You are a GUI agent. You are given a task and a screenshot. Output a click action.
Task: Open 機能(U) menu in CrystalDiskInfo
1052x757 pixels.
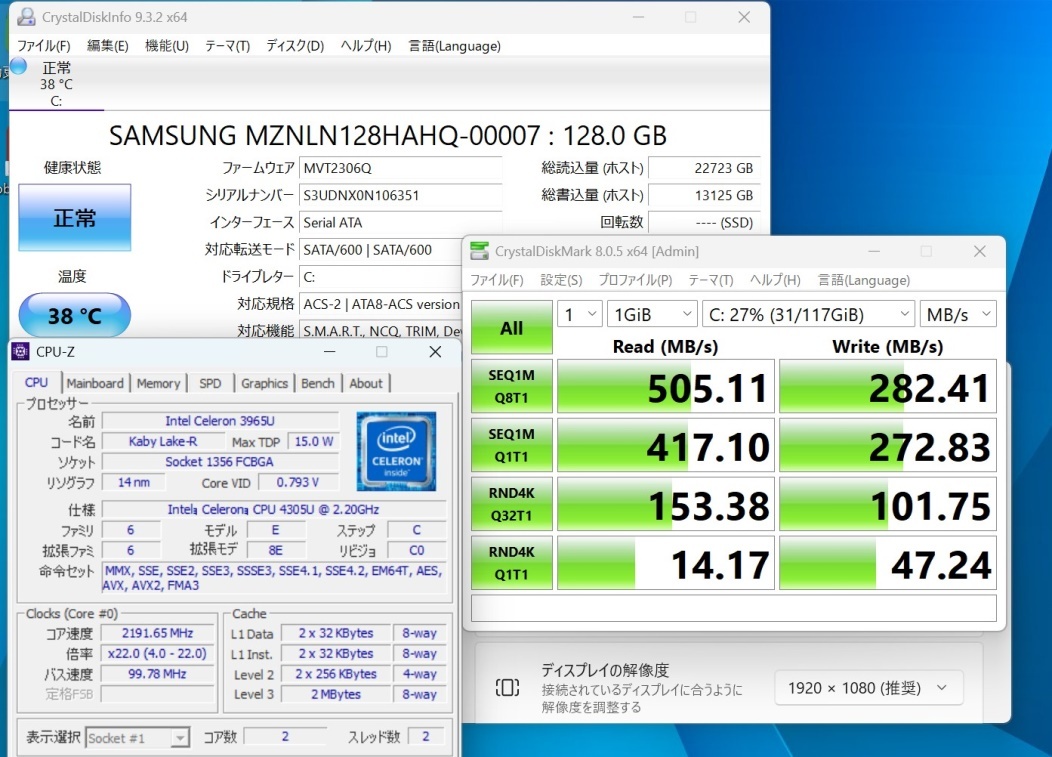167,46
